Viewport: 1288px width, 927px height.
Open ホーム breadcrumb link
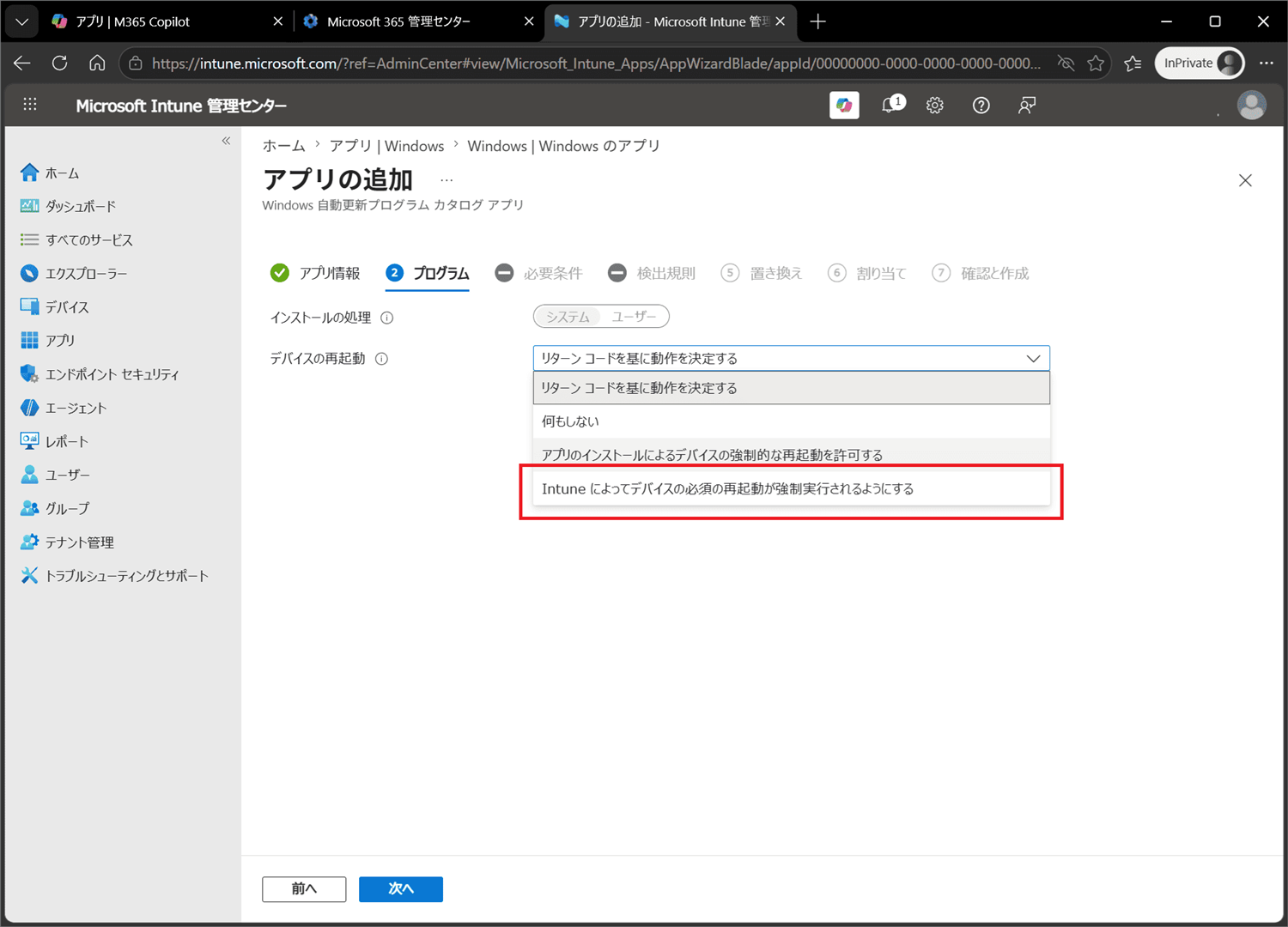coord(284,146)
